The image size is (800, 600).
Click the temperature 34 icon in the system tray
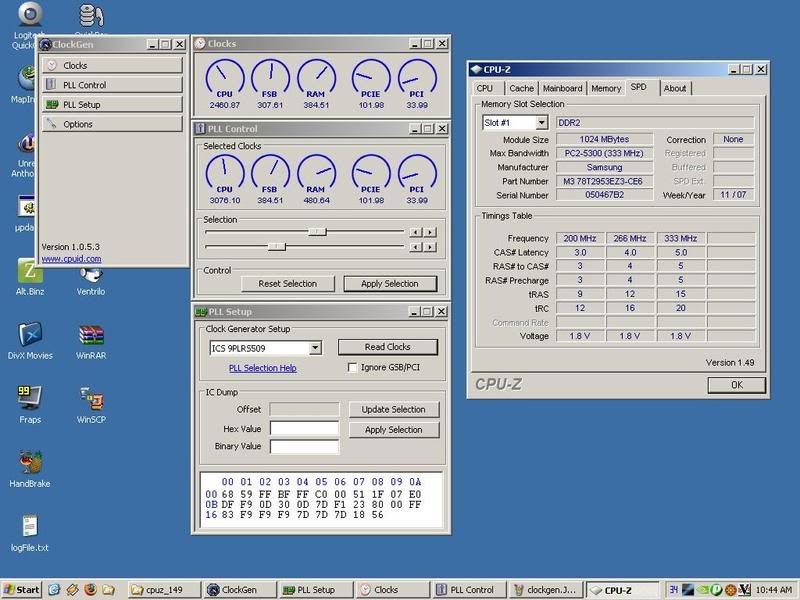tap(673, 590)
